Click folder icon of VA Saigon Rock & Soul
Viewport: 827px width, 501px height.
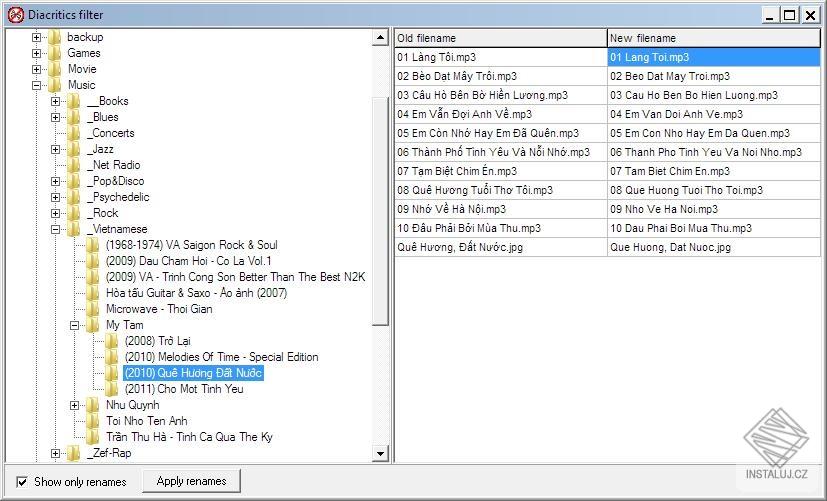pyautogui.click(x=93, y=245)
